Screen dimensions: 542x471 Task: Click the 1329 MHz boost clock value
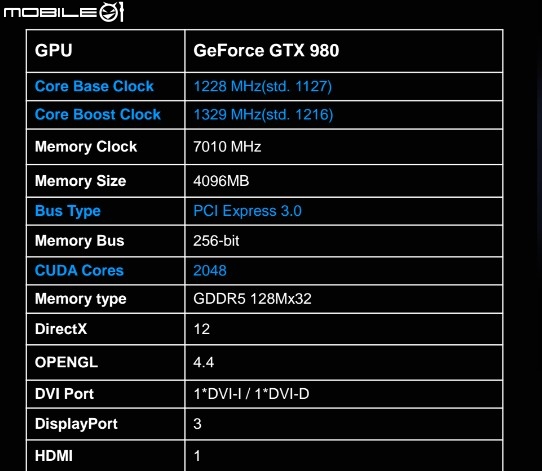point(263,114)
